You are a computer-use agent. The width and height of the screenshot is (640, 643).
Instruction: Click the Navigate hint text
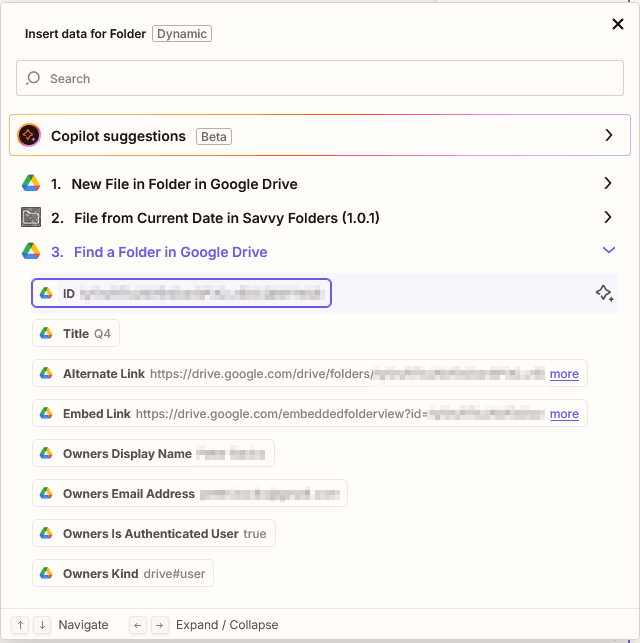(83, 625)
